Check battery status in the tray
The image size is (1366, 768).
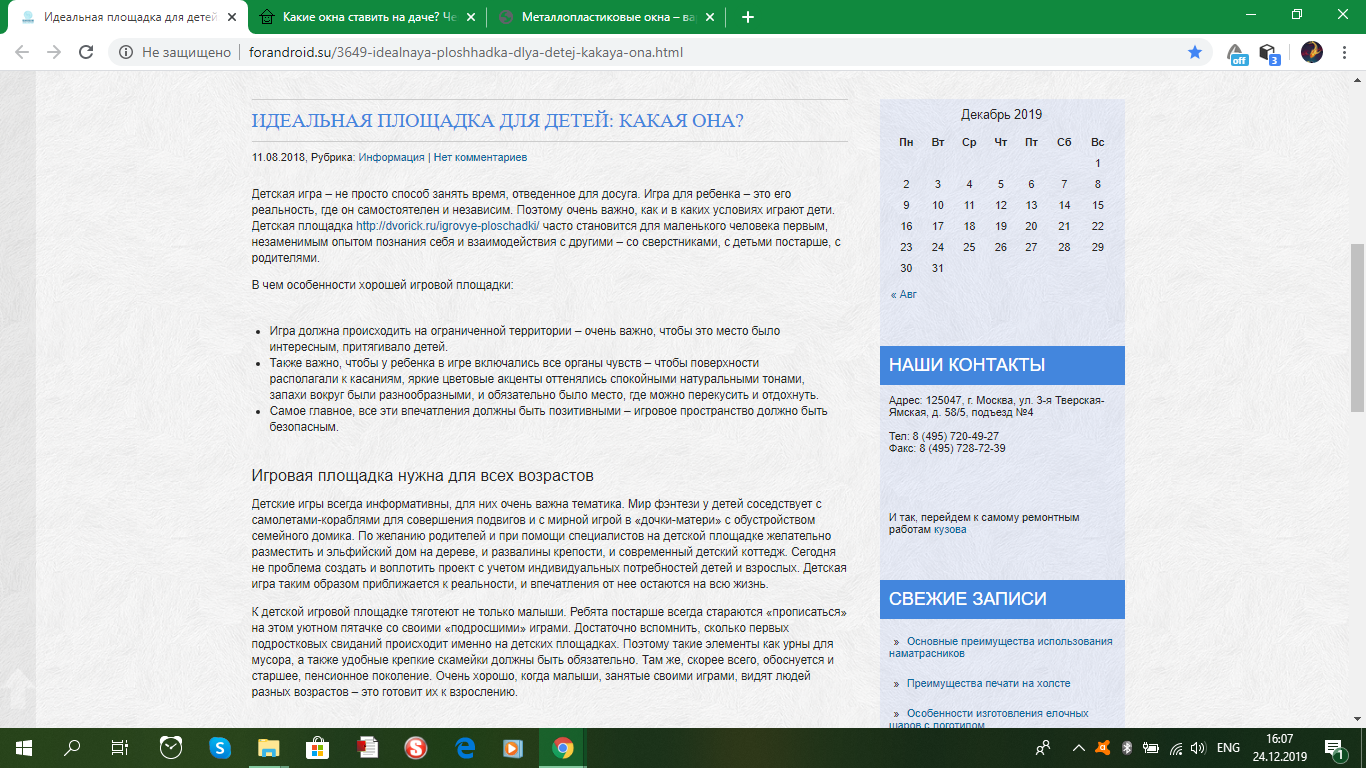1151,747
